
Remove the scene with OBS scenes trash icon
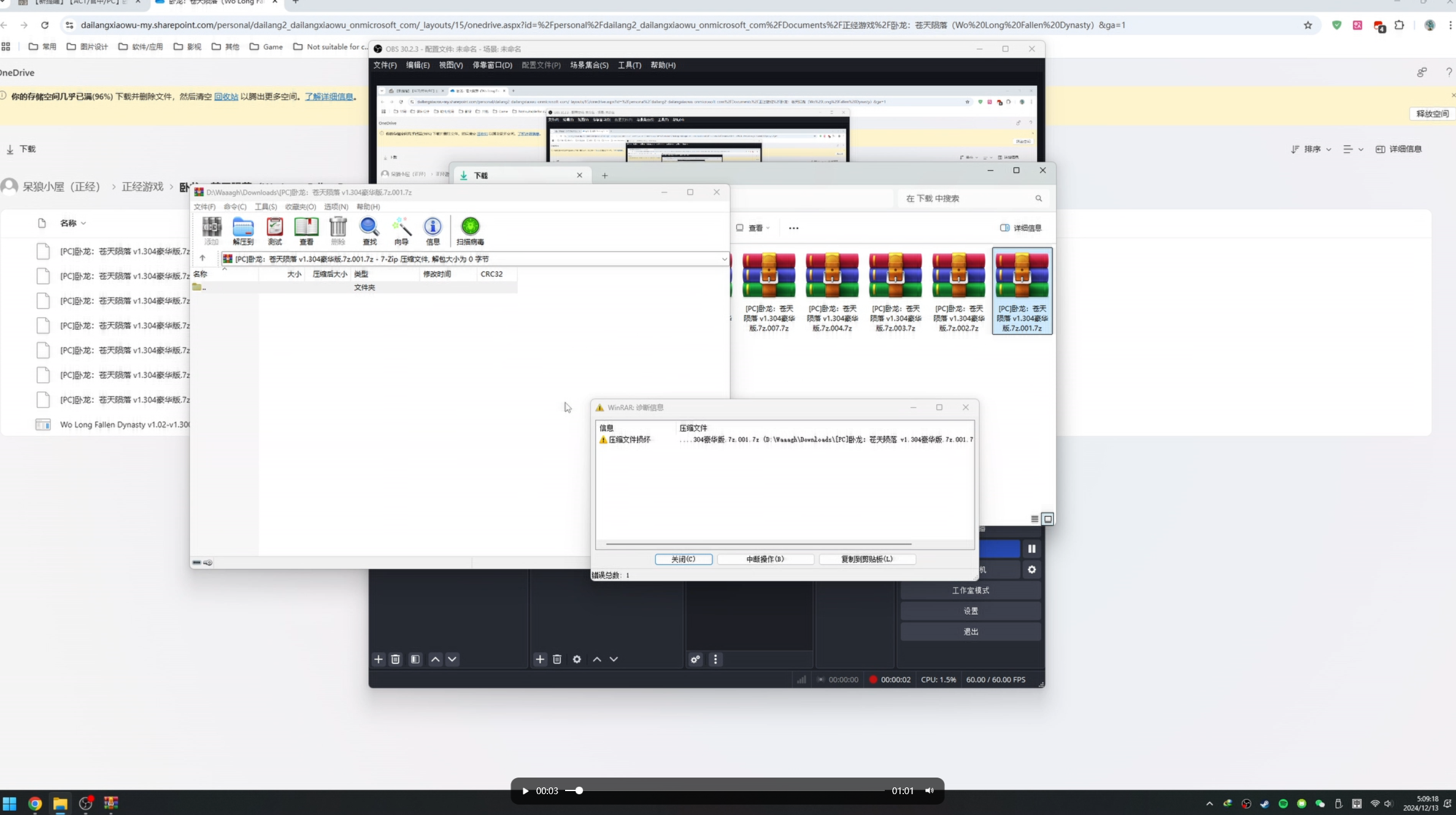click(396, 659)
